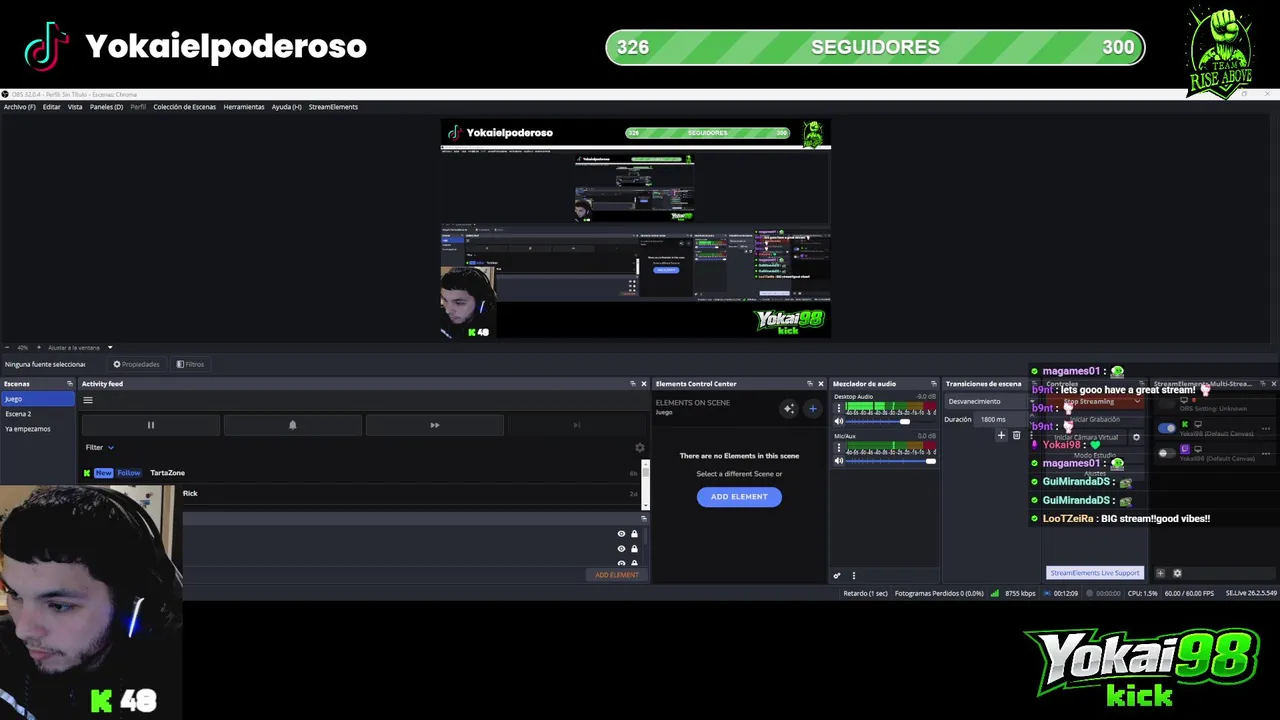Image resolution: width=1280 pixels, height=720 pixels.
Task: Click the skip alert fast-forward button
Action: click(435, 425)
